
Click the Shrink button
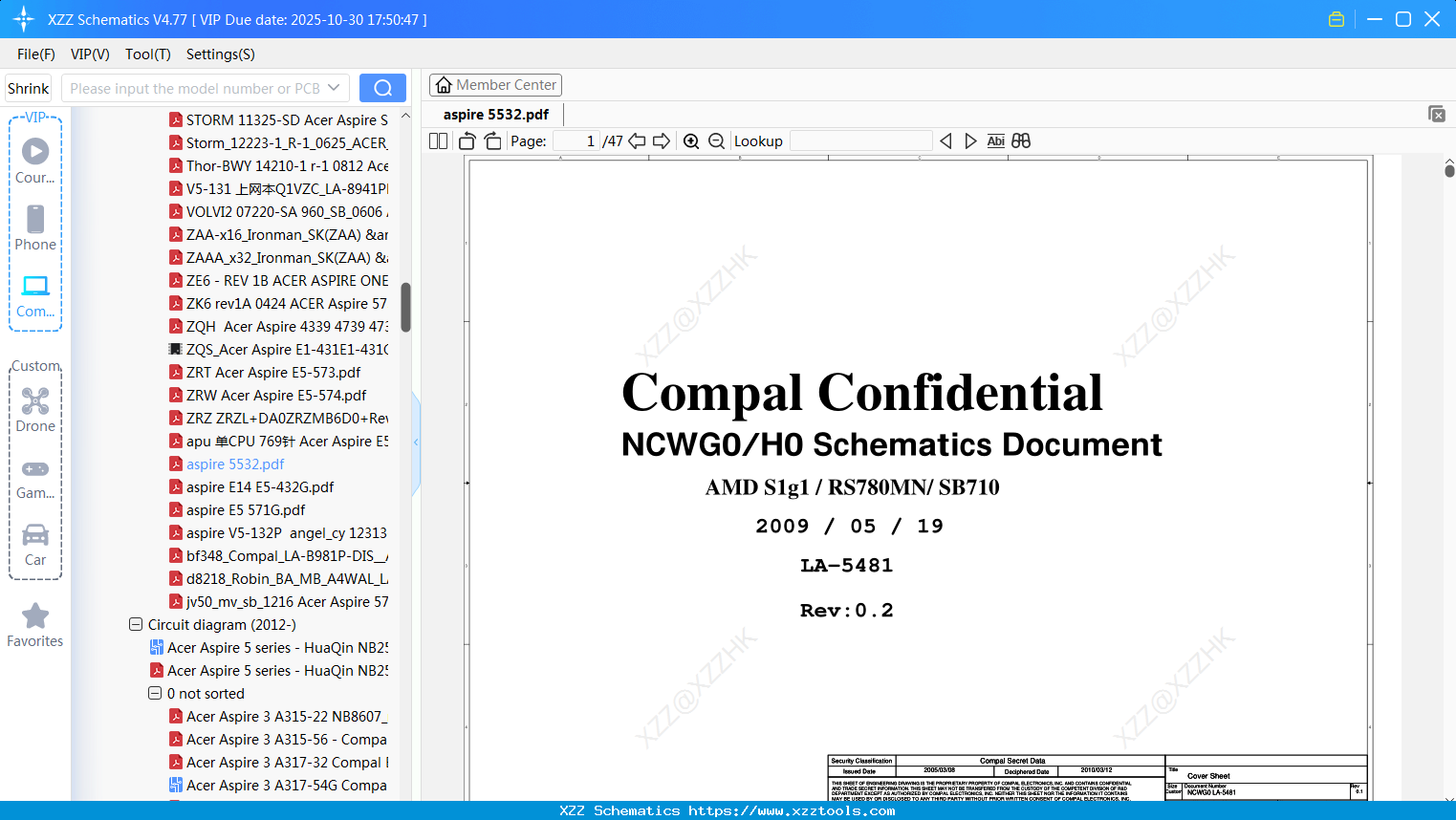click(29, 88)
